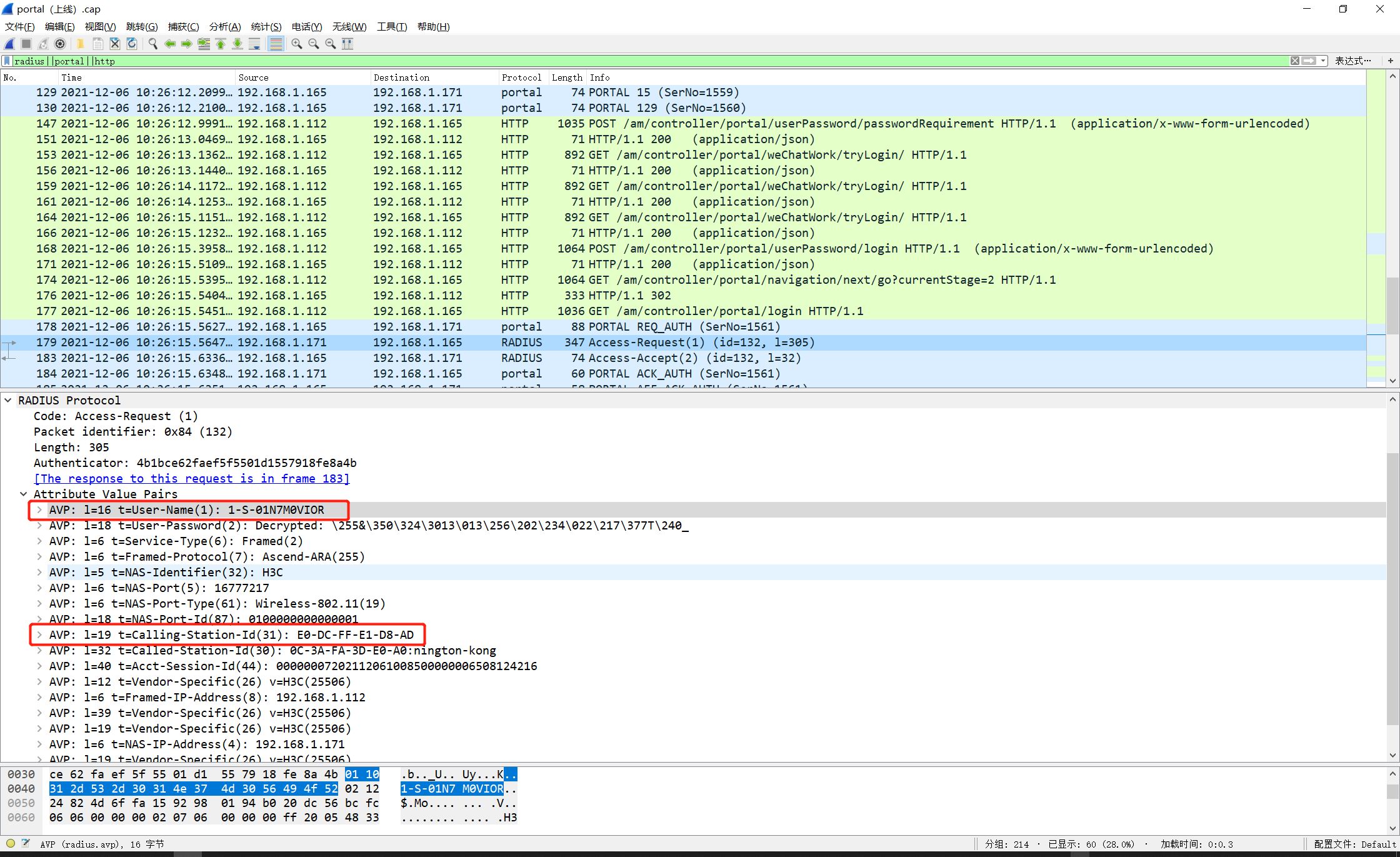The height and width of the screenshot is (857, 1400).
Task: Jump to the previous packet in history
Action: point(170,44)
